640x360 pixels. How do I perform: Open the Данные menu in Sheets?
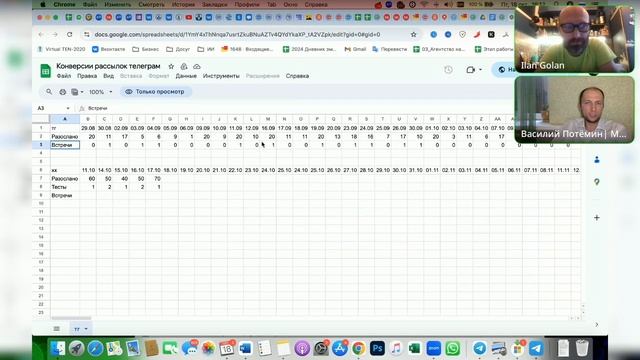tap(186, 76)
